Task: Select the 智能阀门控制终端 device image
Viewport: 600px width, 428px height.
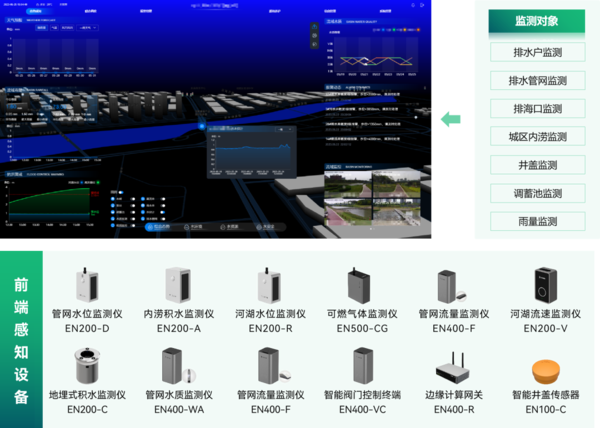Action: click(x=363, y=366)
